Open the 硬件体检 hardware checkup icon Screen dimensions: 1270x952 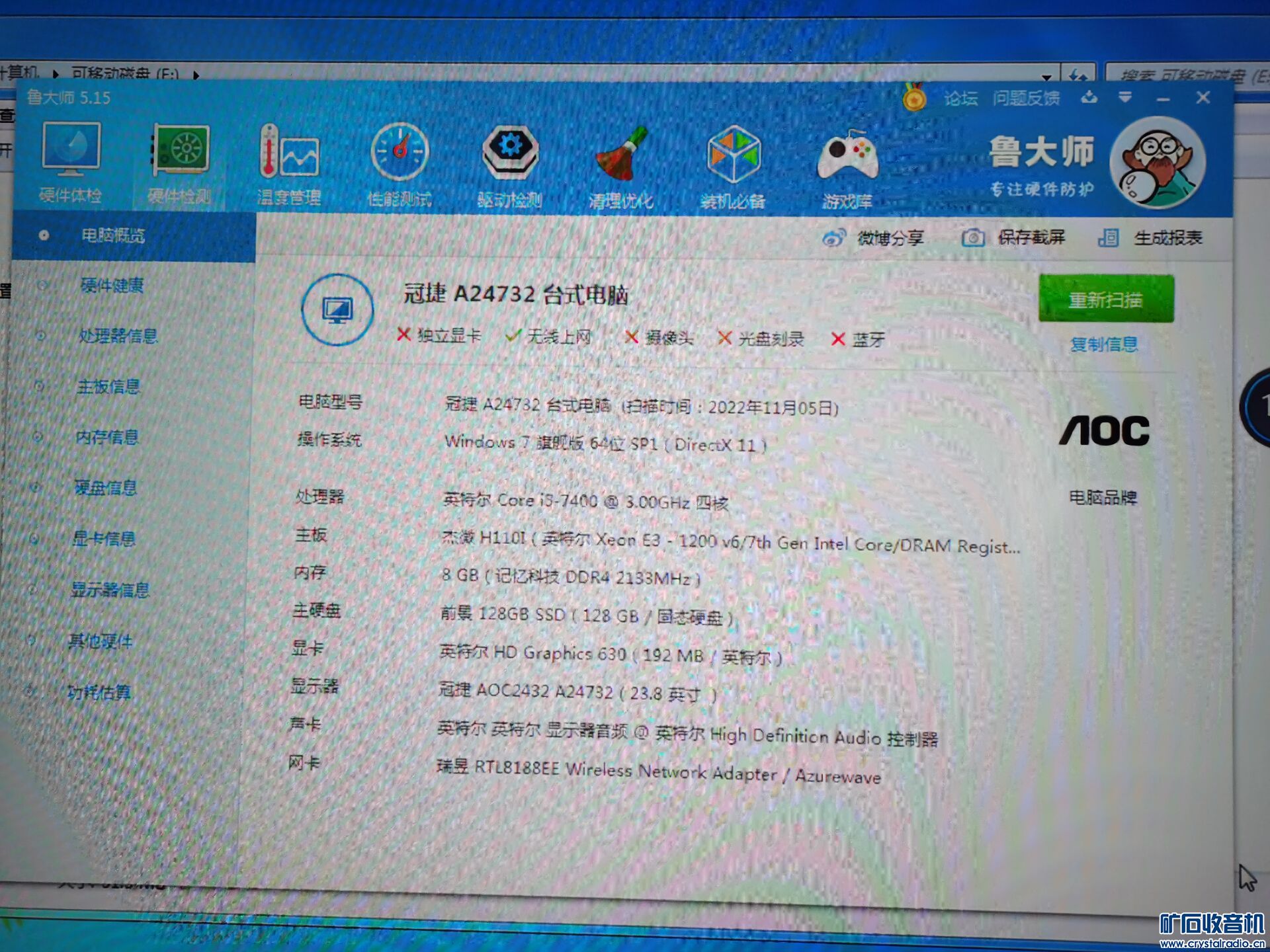[x=71, y=163]
